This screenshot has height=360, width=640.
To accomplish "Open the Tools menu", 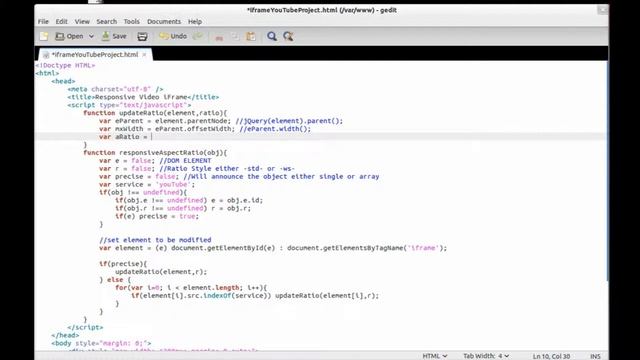I will pos(131,22).
